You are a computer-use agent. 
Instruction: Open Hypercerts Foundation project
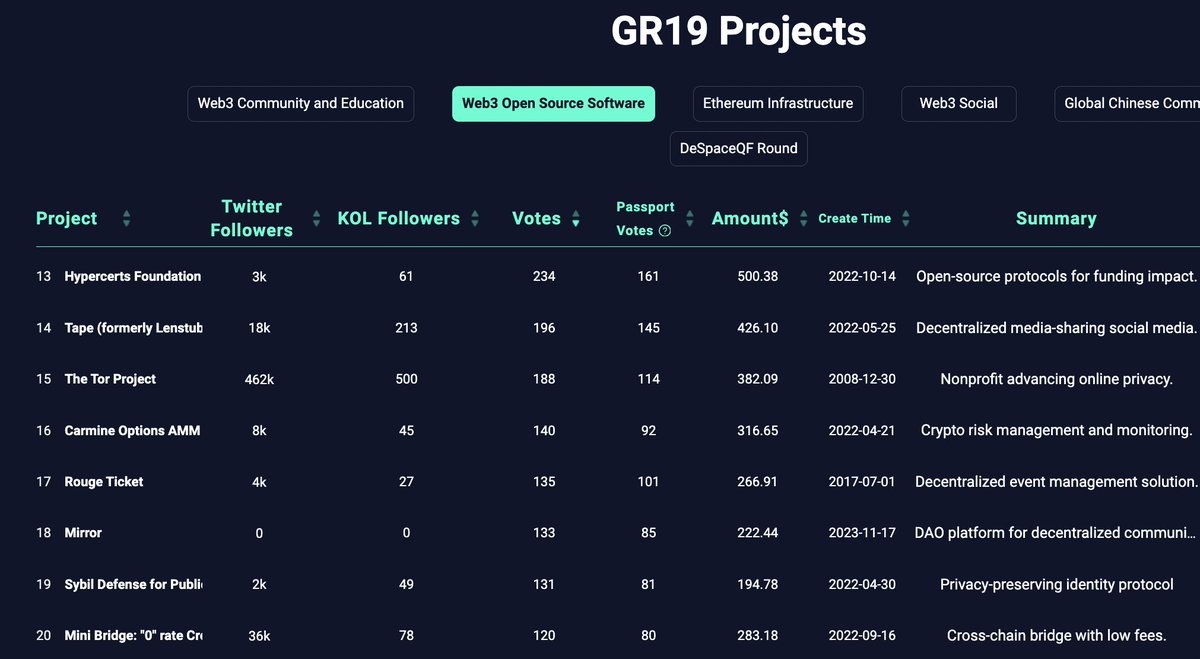[x=132, y=276]
